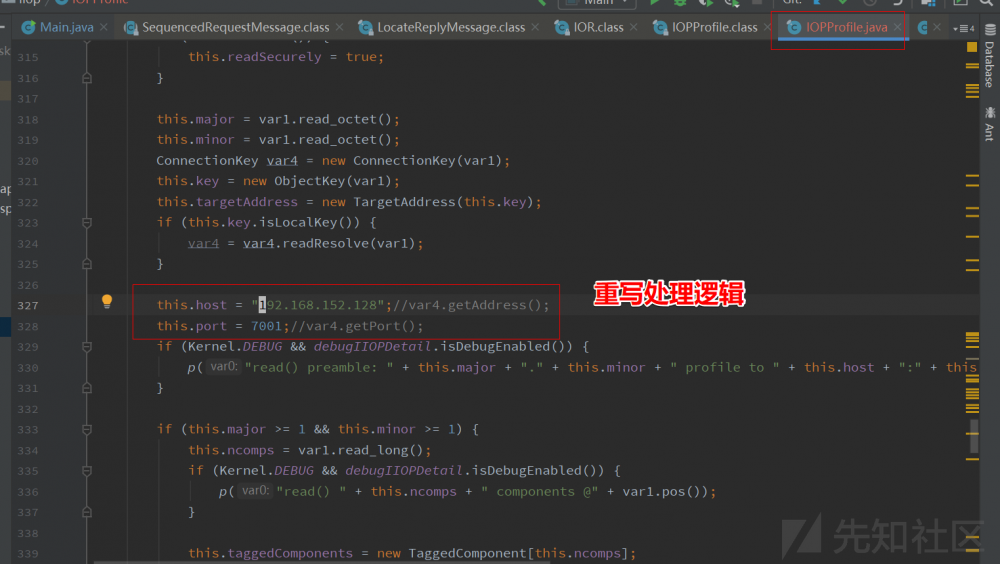
Task: Close the IOR.class tab
Action: tap(633, 27)
